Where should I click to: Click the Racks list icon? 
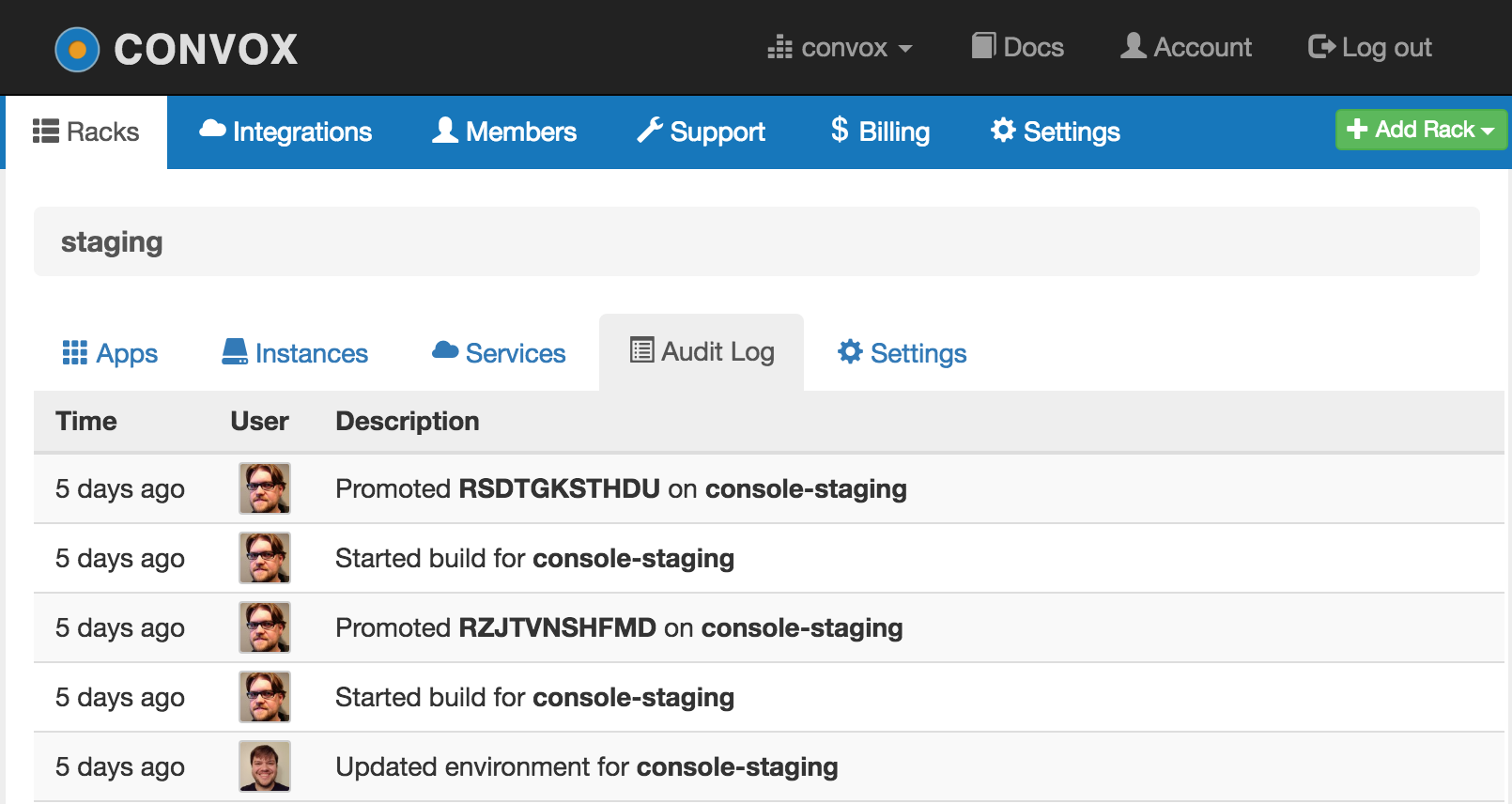click(46, 131)
